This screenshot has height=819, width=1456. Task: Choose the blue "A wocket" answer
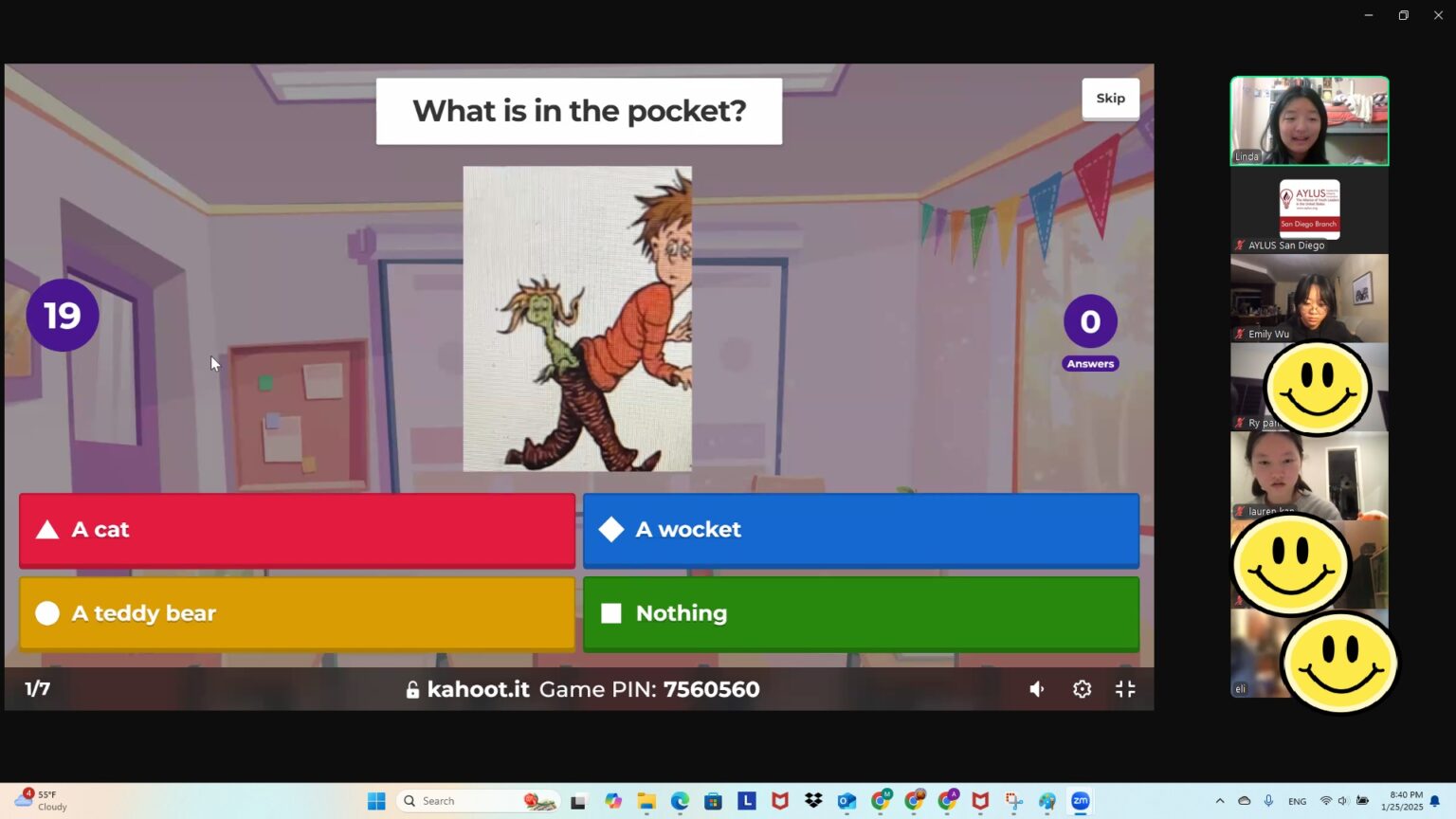(861, 530)
